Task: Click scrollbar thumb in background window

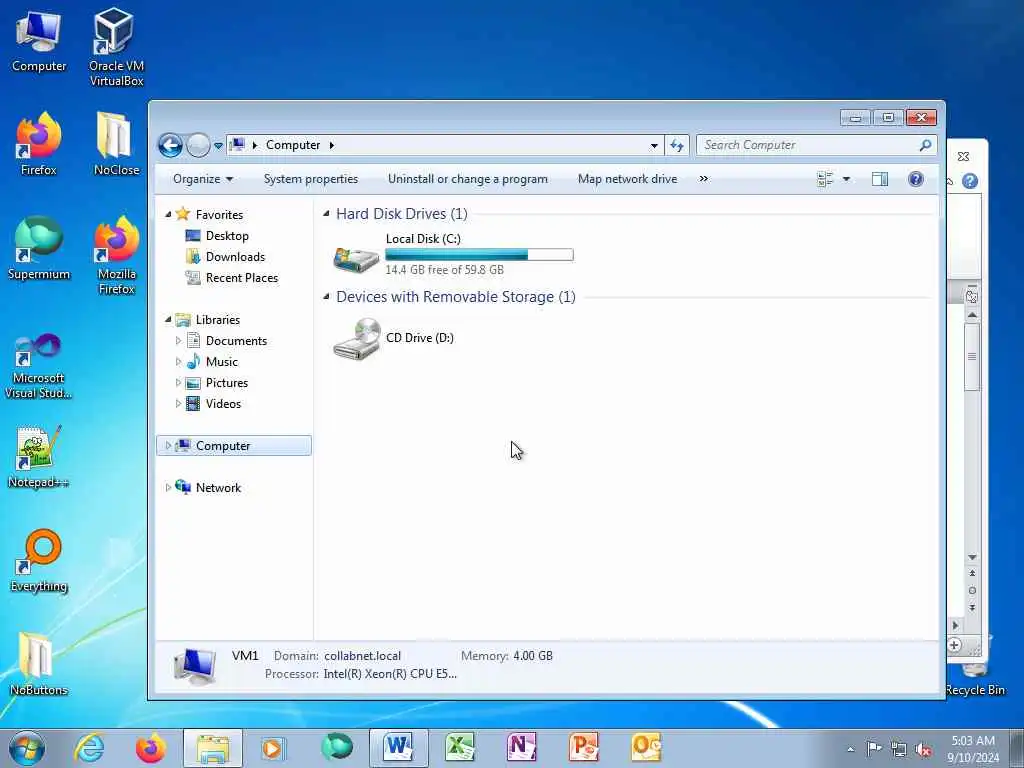Action: pyautogui.click(x=972, y=356)
